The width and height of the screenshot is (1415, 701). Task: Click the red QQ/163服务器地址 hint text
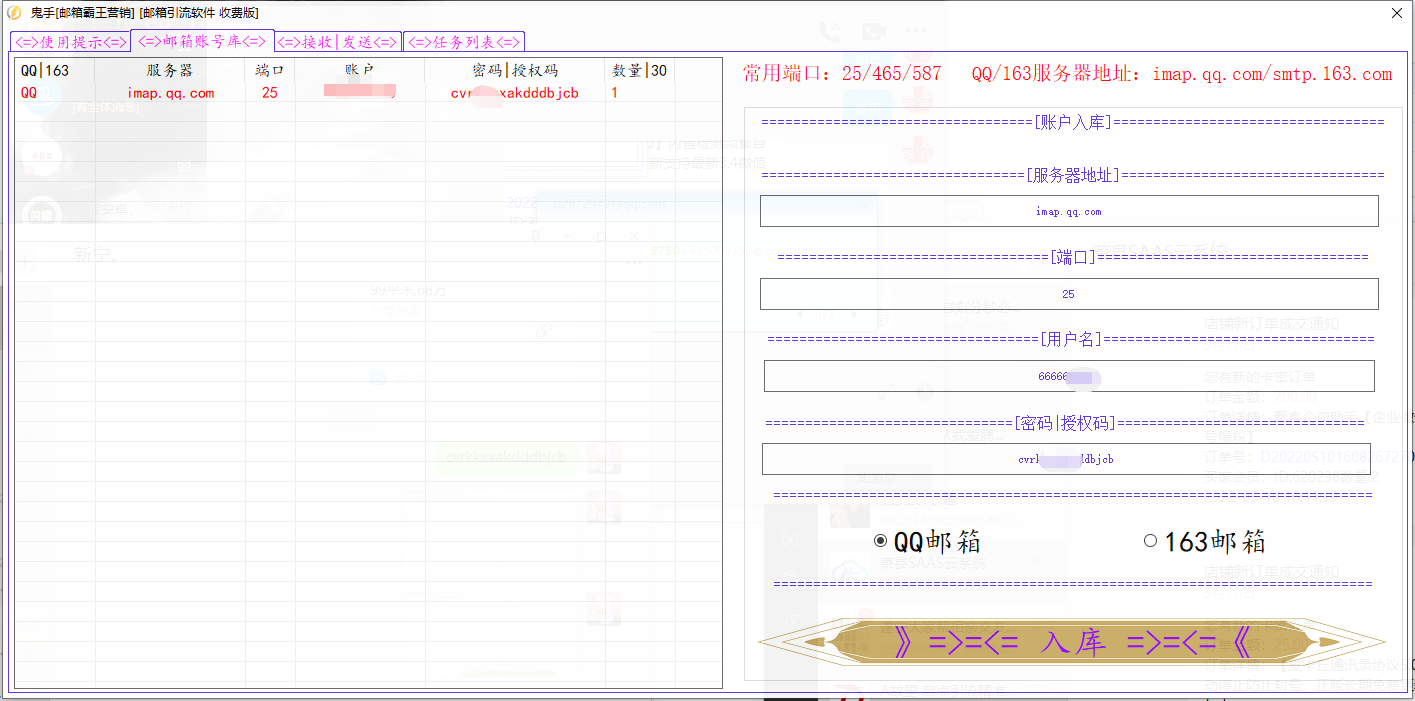pyautogui.click(x=1182, y=74)
